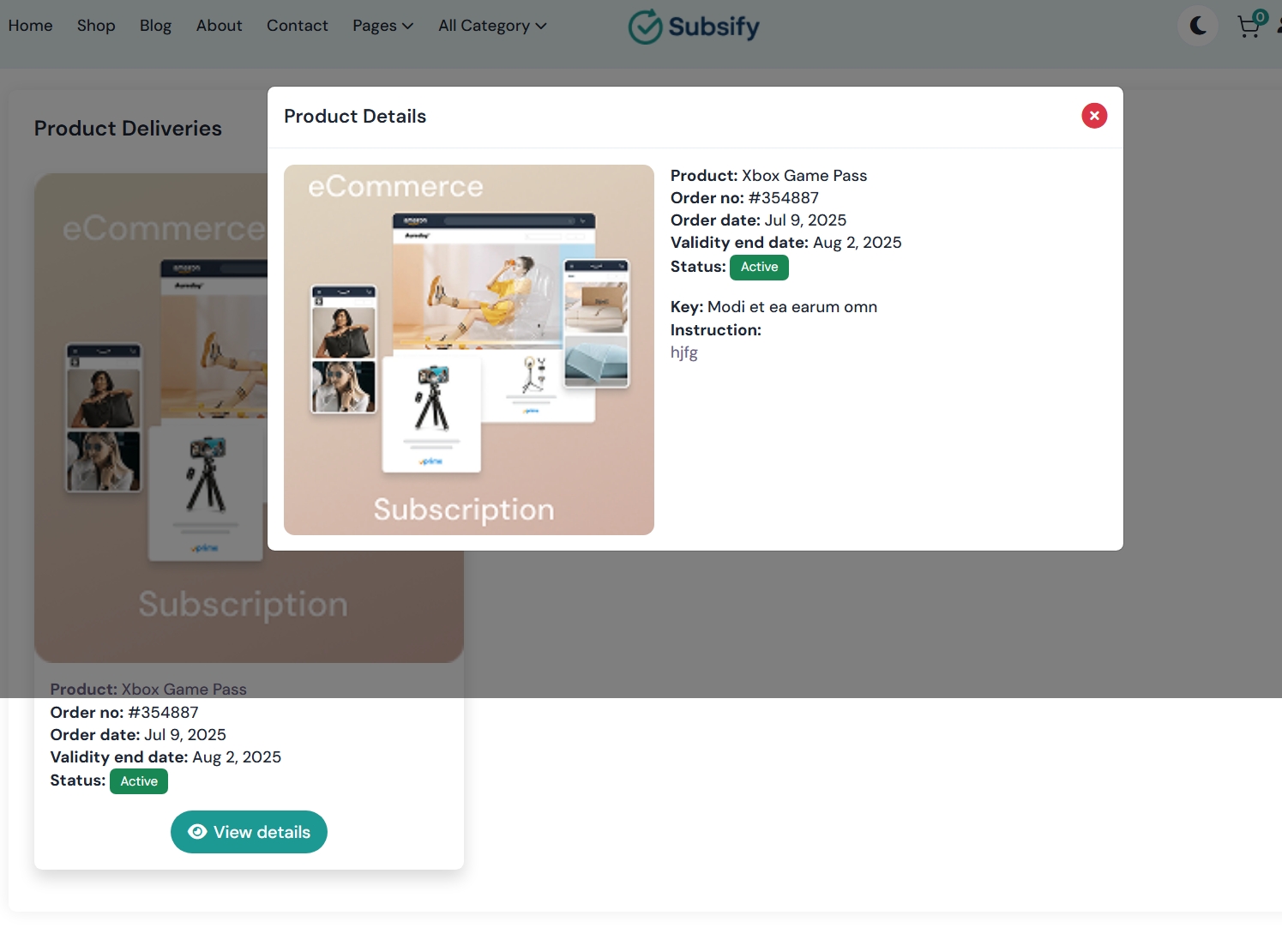1282x952 pixels.
Task: Navigate to the Blog page
Action: 155,26
